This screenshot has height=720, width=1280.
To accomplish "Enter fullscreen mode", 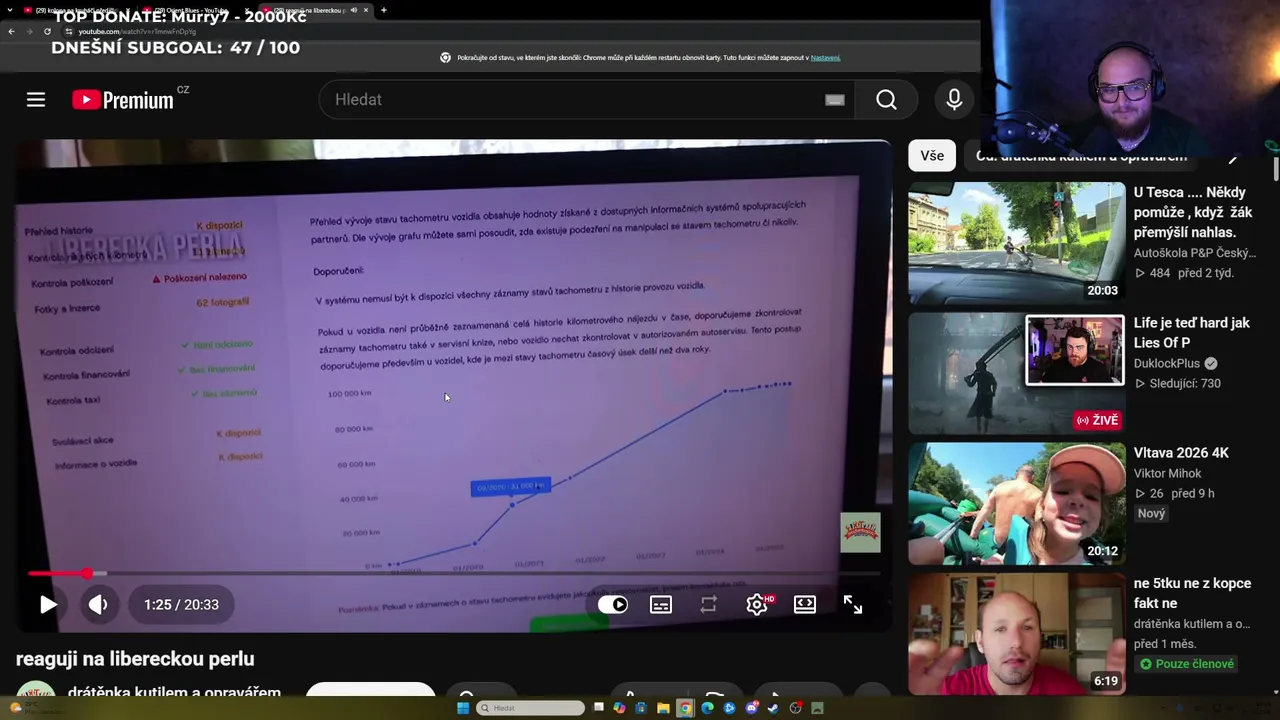I will [853, 604].
